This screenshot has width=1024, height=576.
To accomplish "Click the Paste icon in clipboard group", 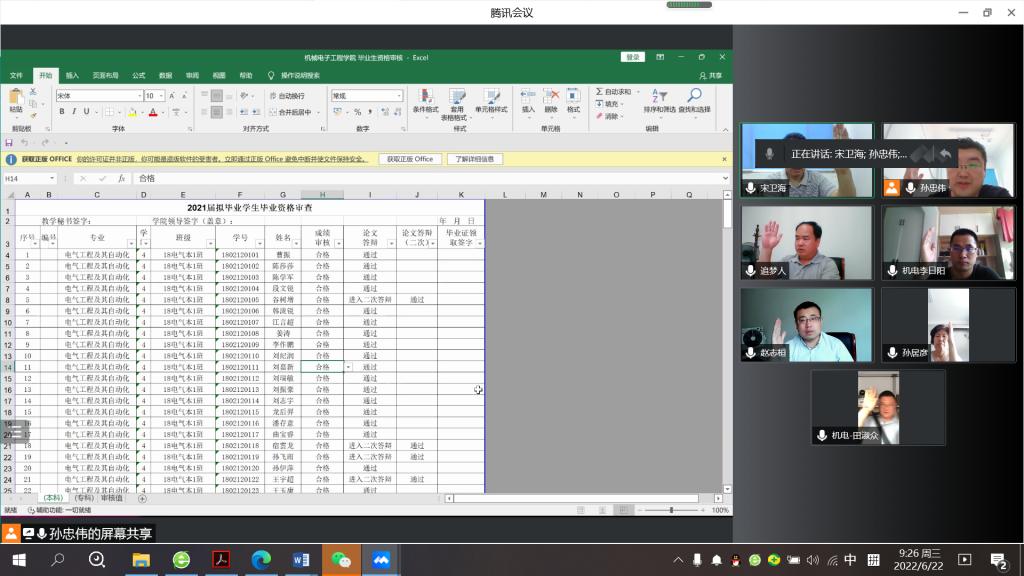I will pyautogui.click(x=16, y=101).
